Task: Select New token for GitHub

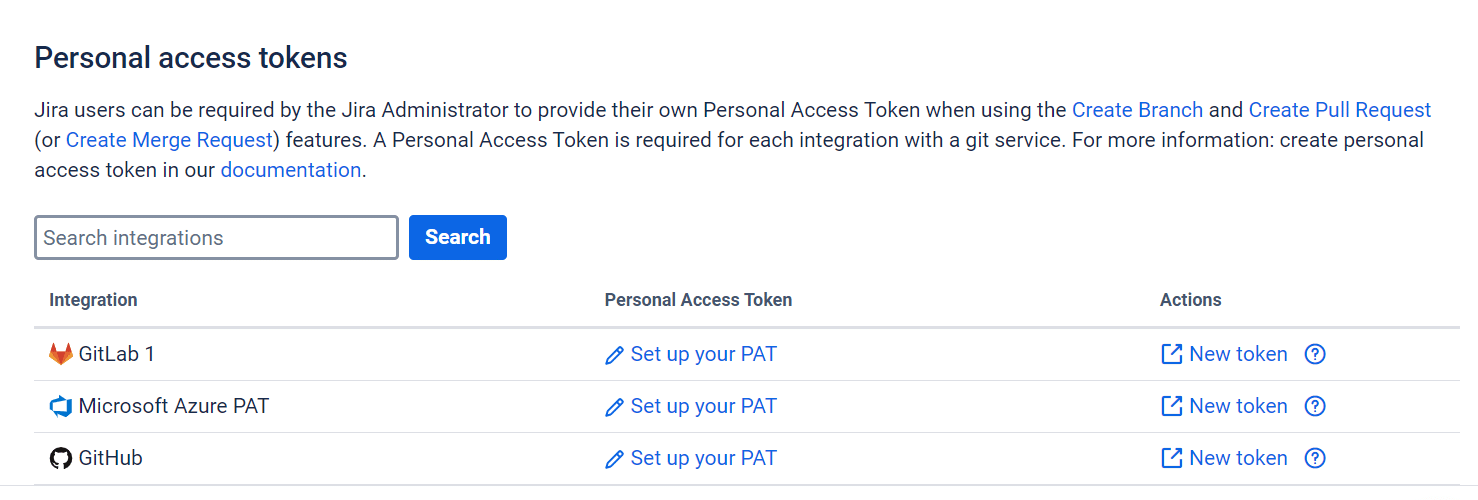Action: tap(1238, 458)
